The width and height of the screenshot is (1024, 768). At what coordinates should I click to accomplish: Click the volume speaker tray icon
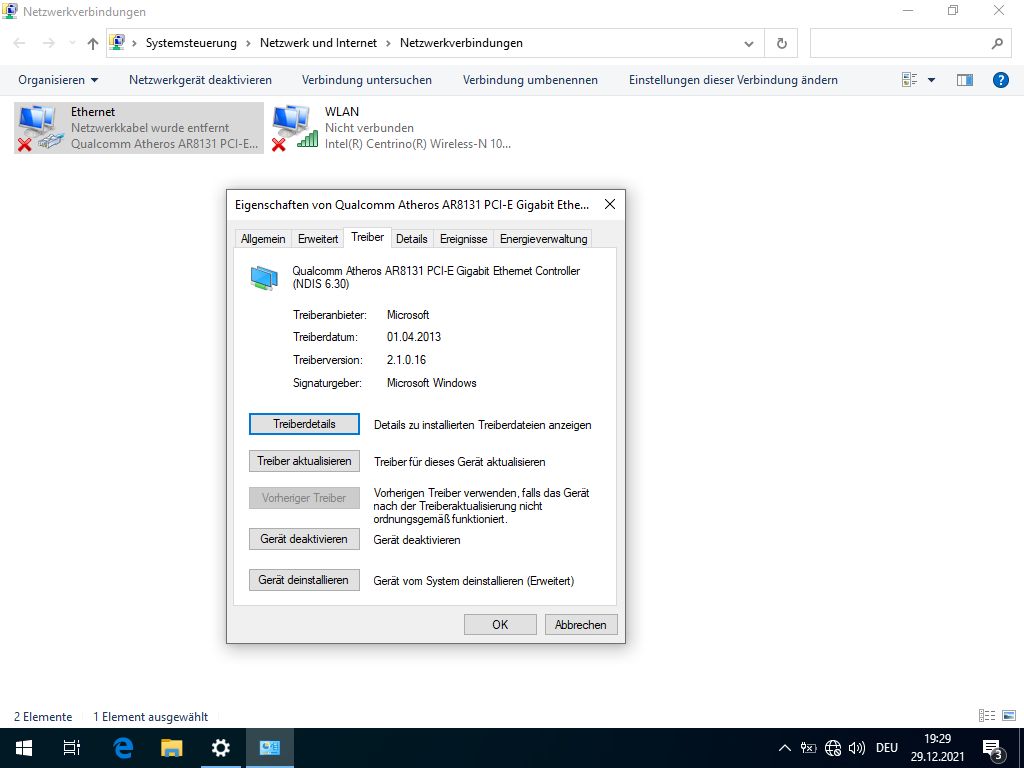[x=856, y=748]
